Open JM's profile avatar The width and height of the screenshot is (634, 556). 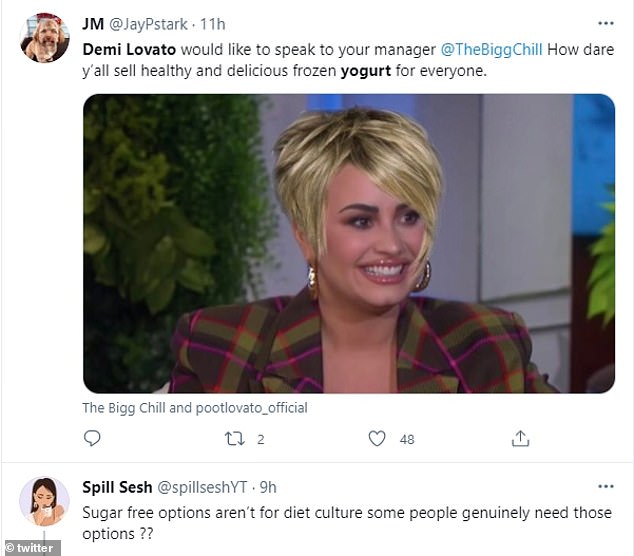45,38
